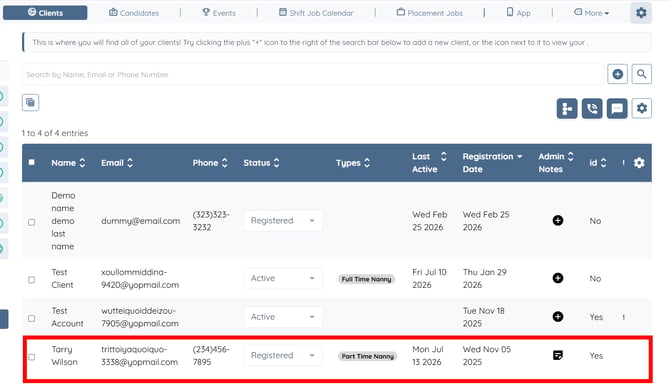670x384 pixels.
Task: Open the table header column settings gear
Action: pyautogui.click(x=639, y=163)
